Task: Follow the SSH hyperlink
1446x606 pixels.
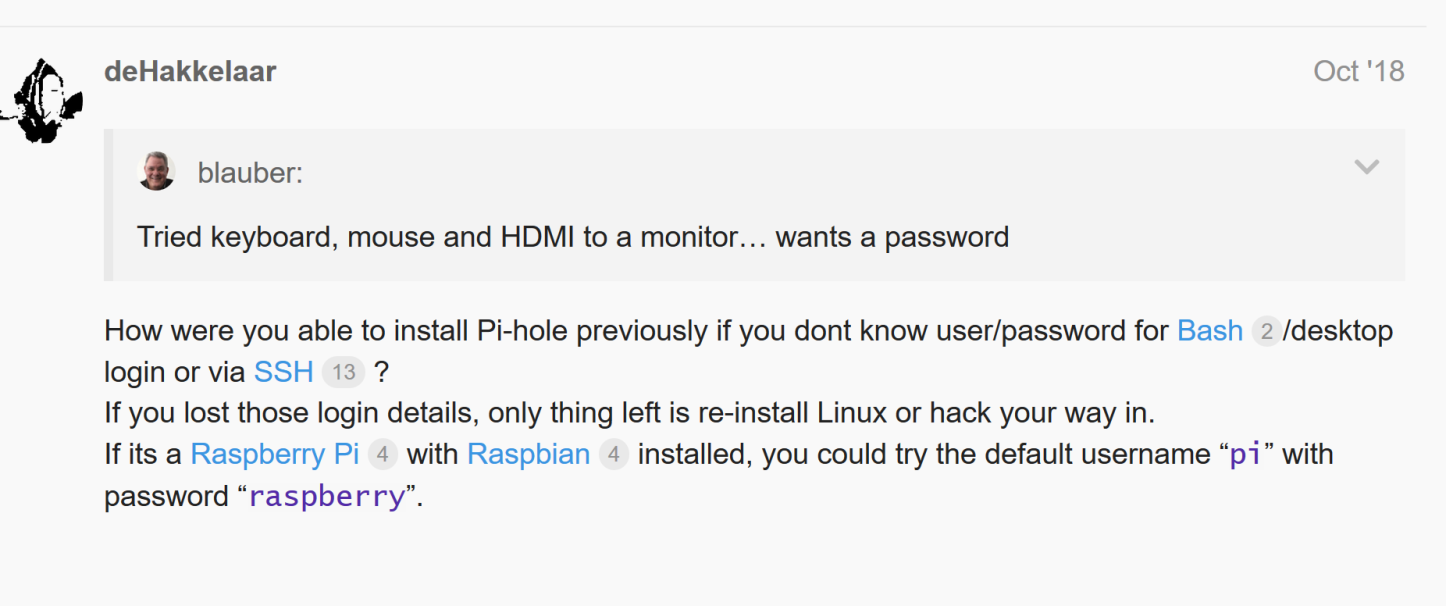Action: [x=284, y=372]
